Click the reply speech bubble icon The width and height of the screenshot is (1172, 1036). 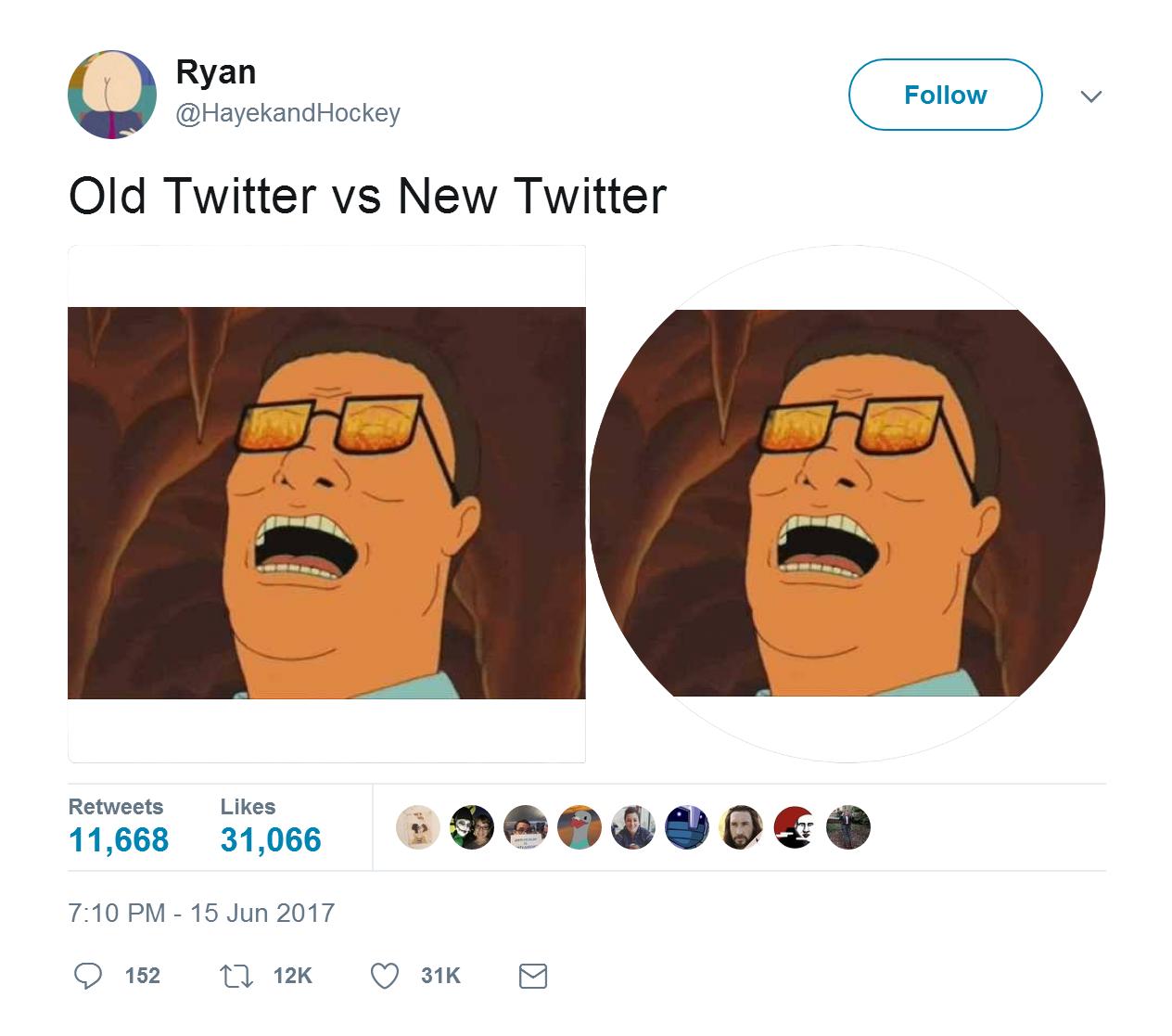(x=88, y=976)
